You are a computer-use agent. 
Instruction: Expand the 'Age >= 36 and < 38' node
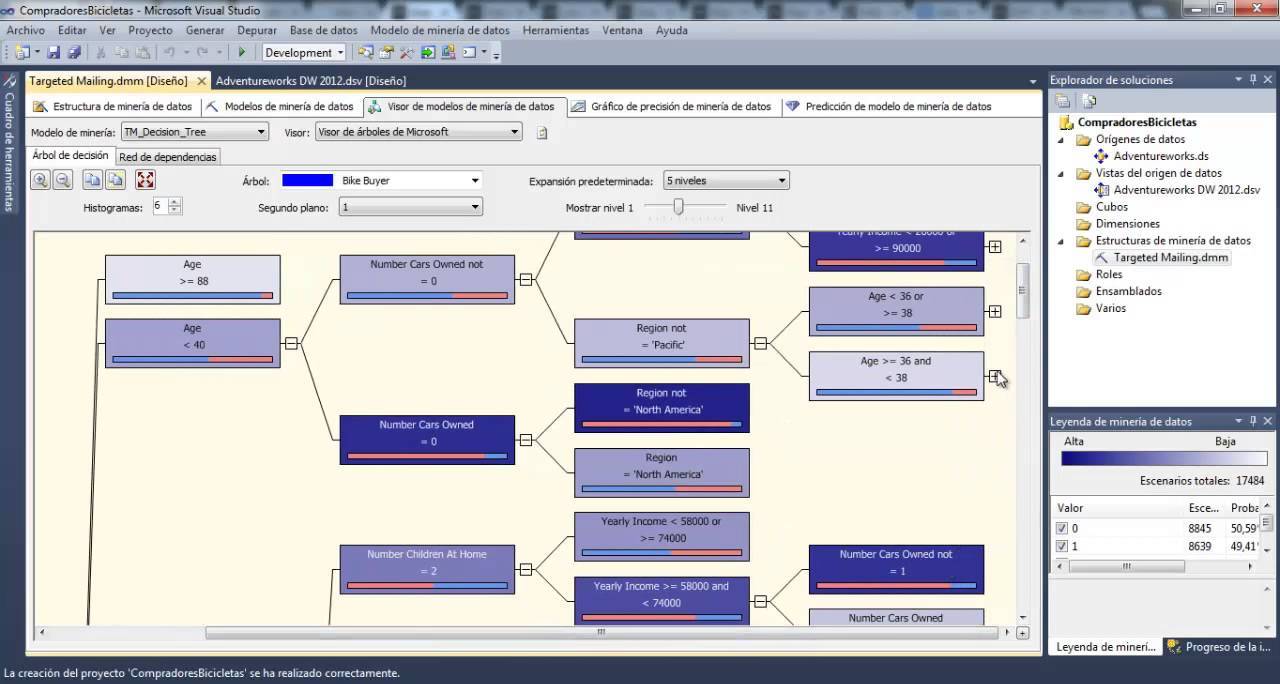995,375
